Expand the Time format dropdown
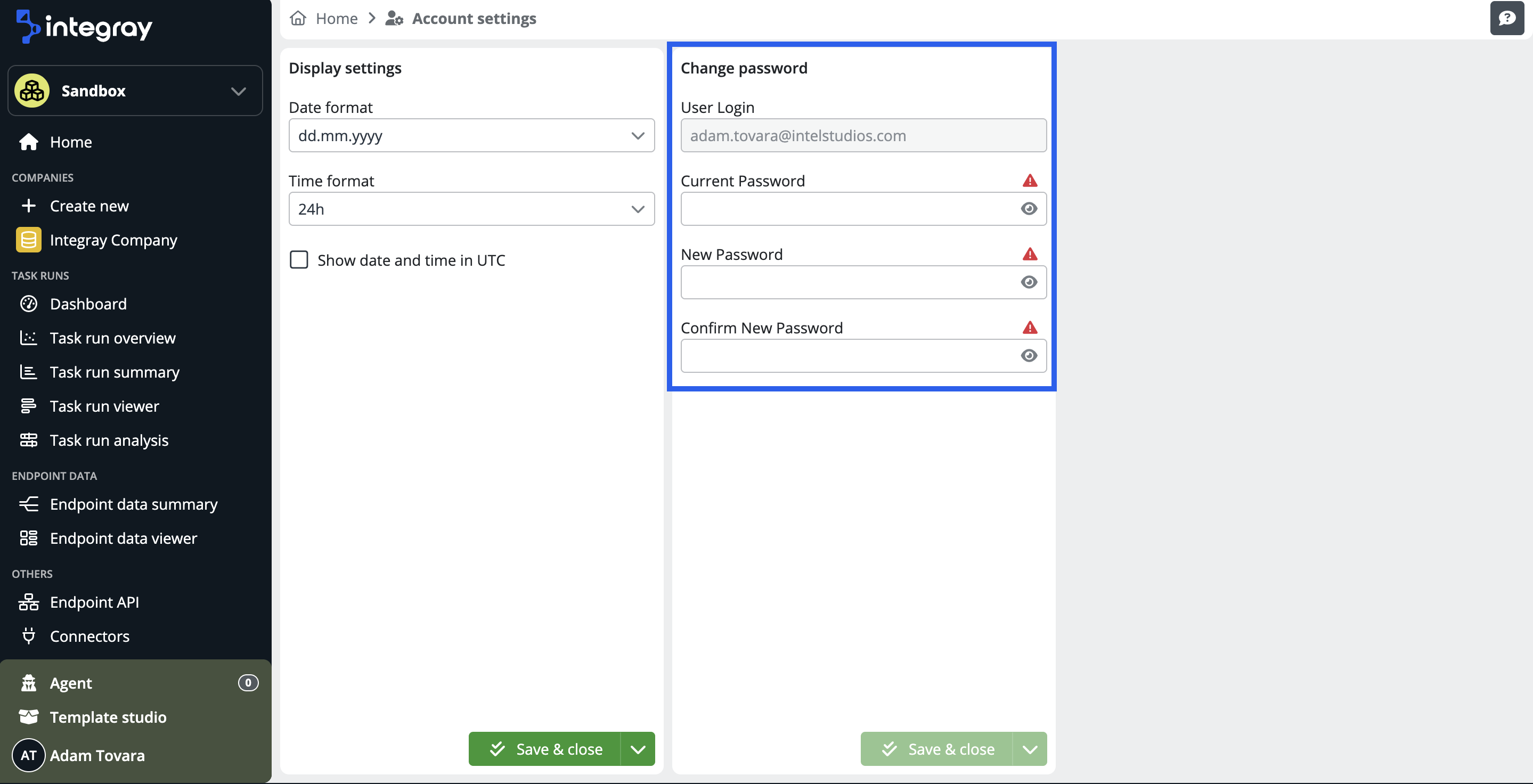The image size is (1533, 784). coord(471,209)
